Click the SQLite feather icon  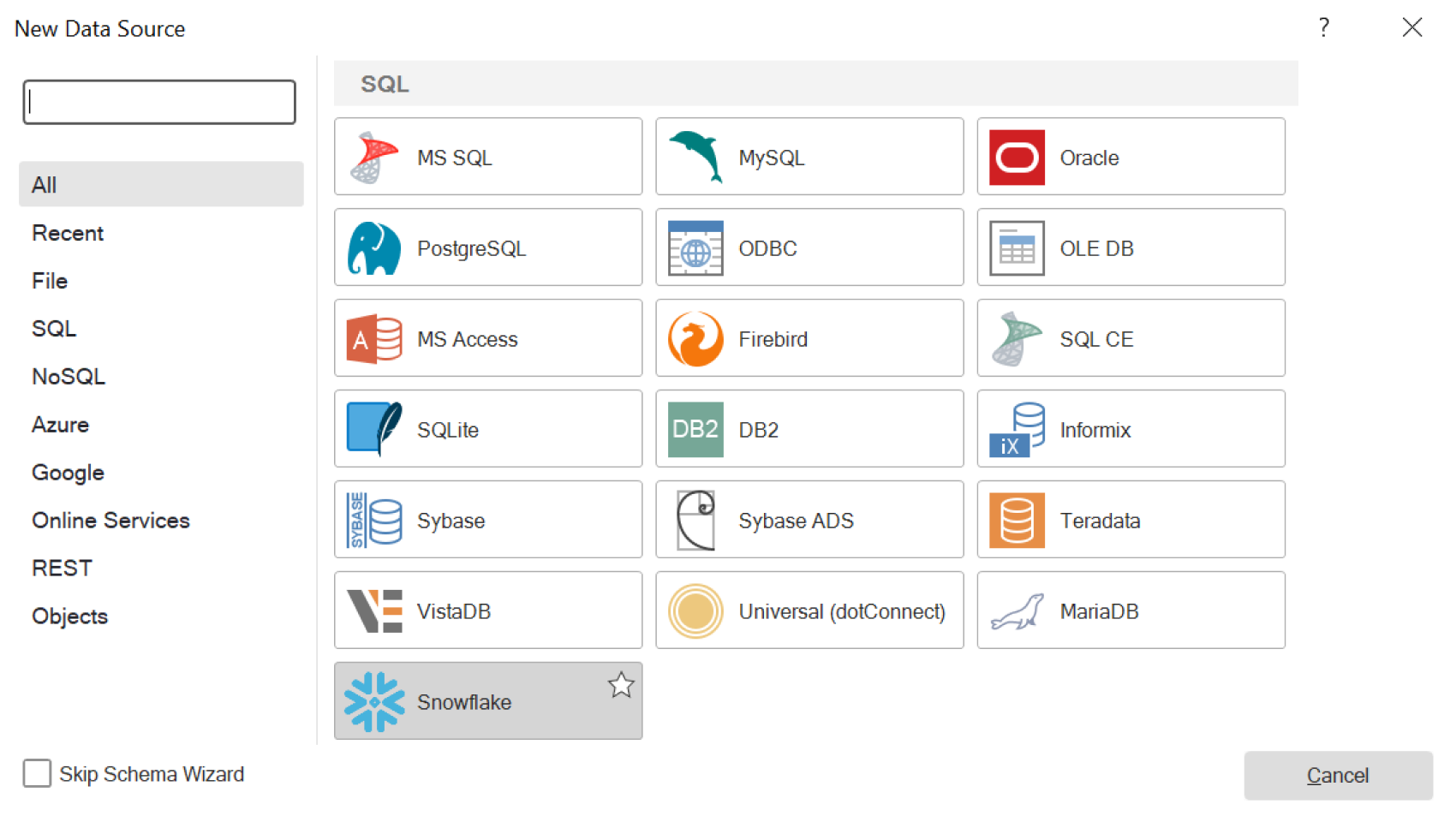click(374, 429)
